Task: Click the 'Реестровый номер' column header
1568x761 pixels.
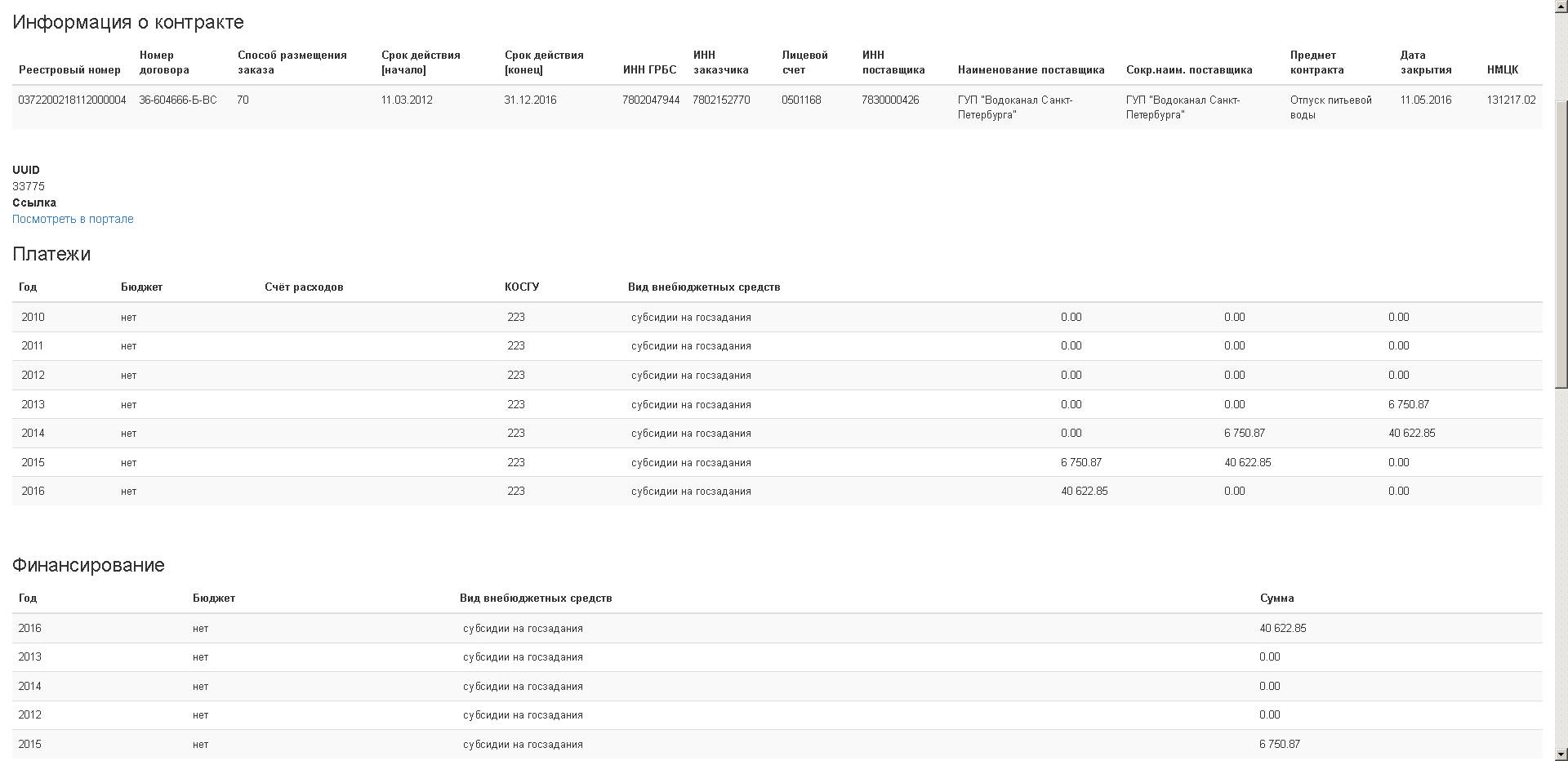Action: pos(69,69)
